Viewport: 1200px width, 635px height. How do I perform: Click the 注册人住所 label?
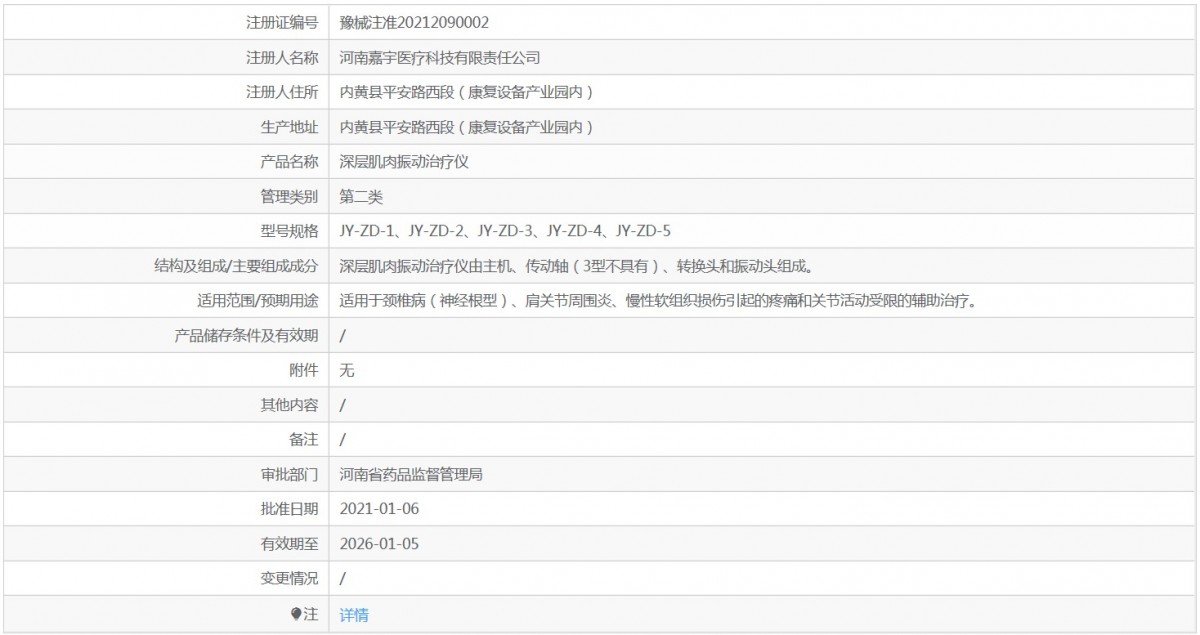coord(283,92)
